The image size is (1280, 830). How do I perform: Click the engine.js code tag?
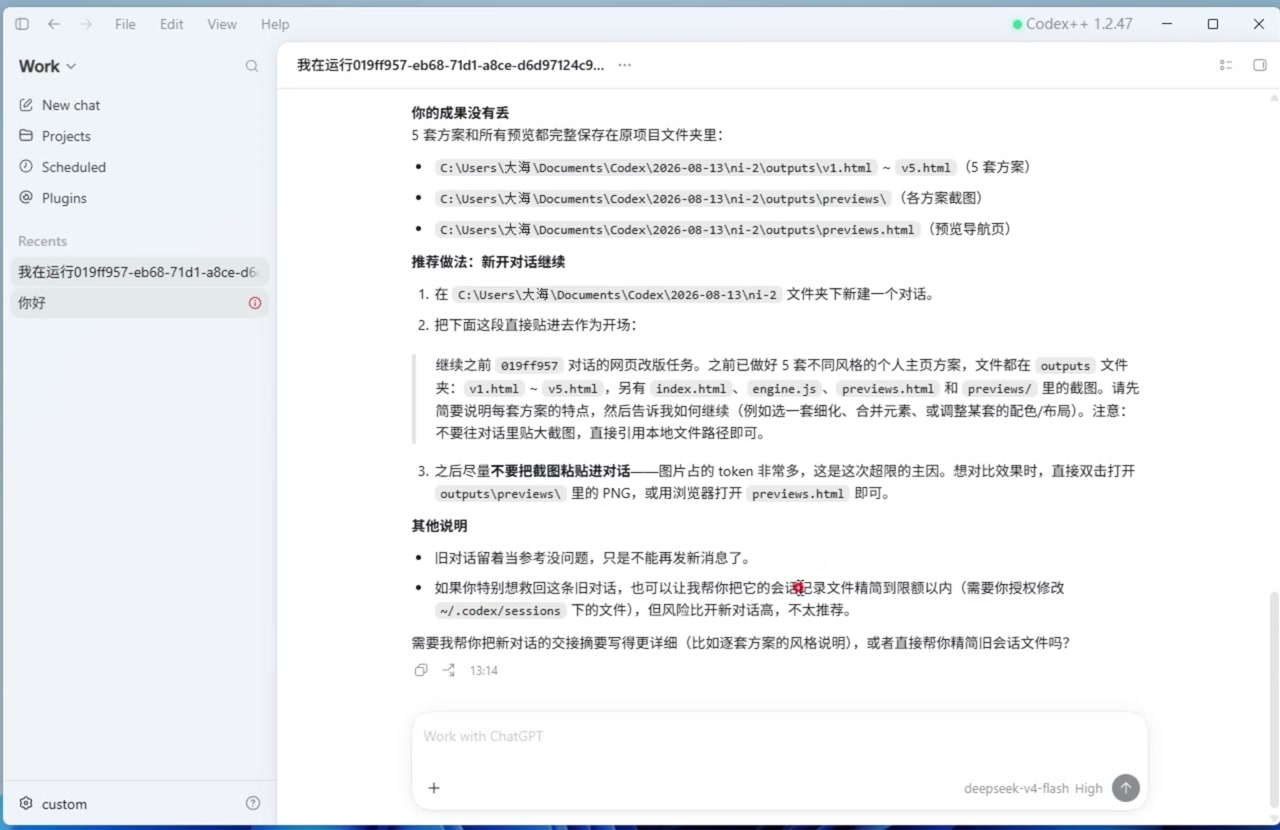coord(784,389)
